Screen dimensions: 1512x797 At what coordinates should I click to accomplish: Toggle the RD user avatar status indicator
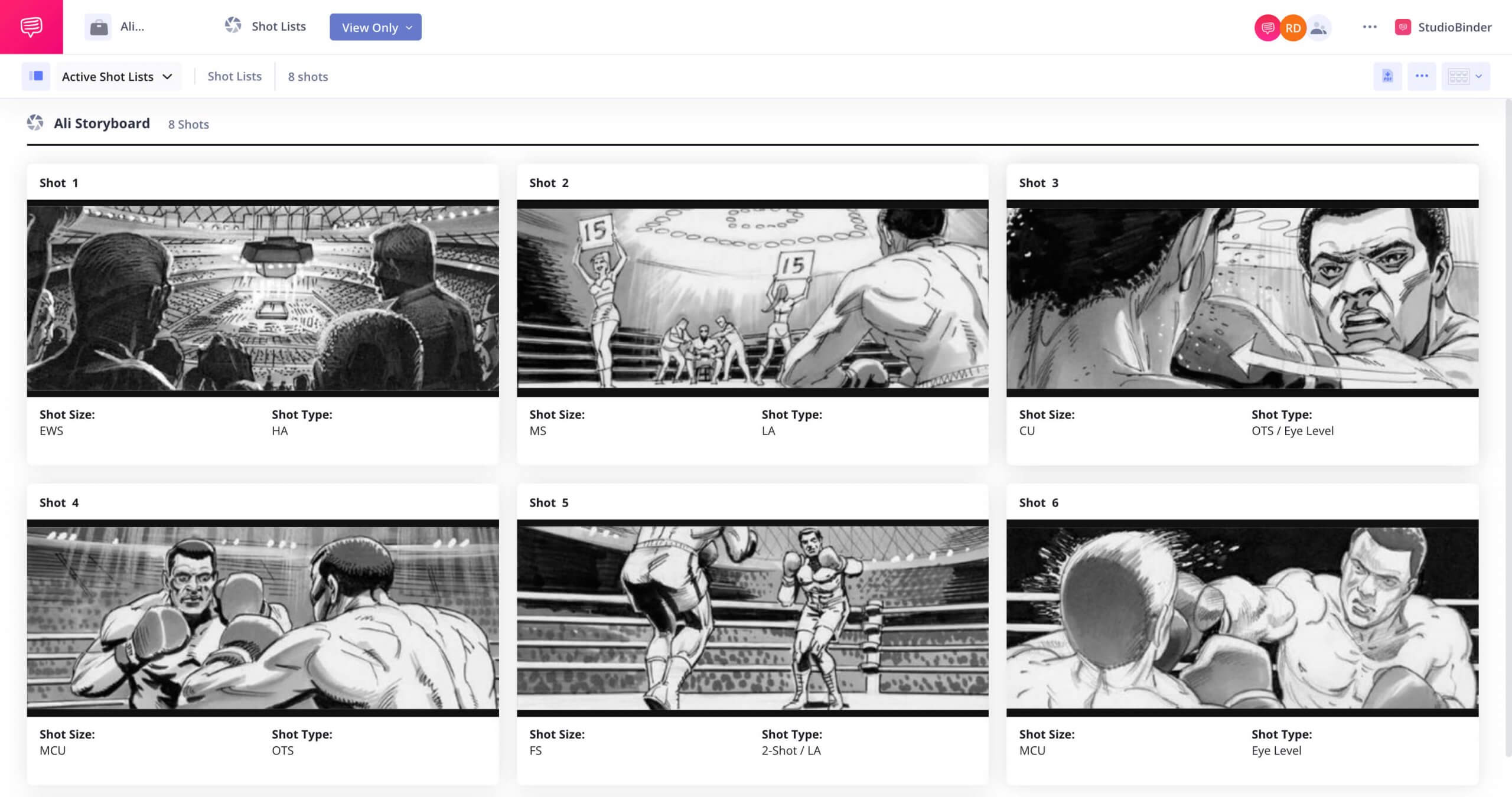[x=1293, y=27]
